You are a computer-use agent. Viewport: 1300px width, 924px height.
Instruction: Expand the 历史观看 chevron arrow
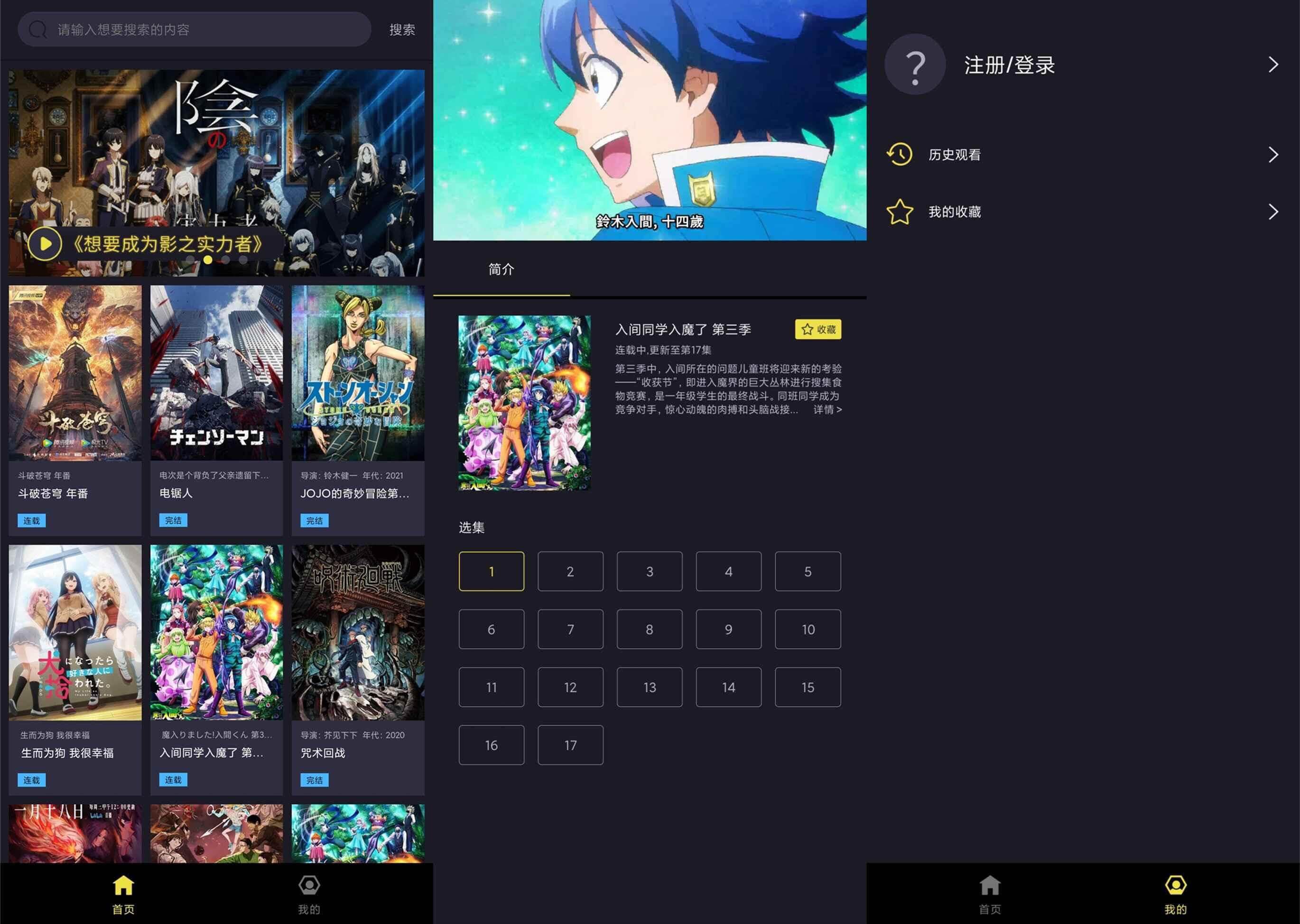pos(1274,154)
